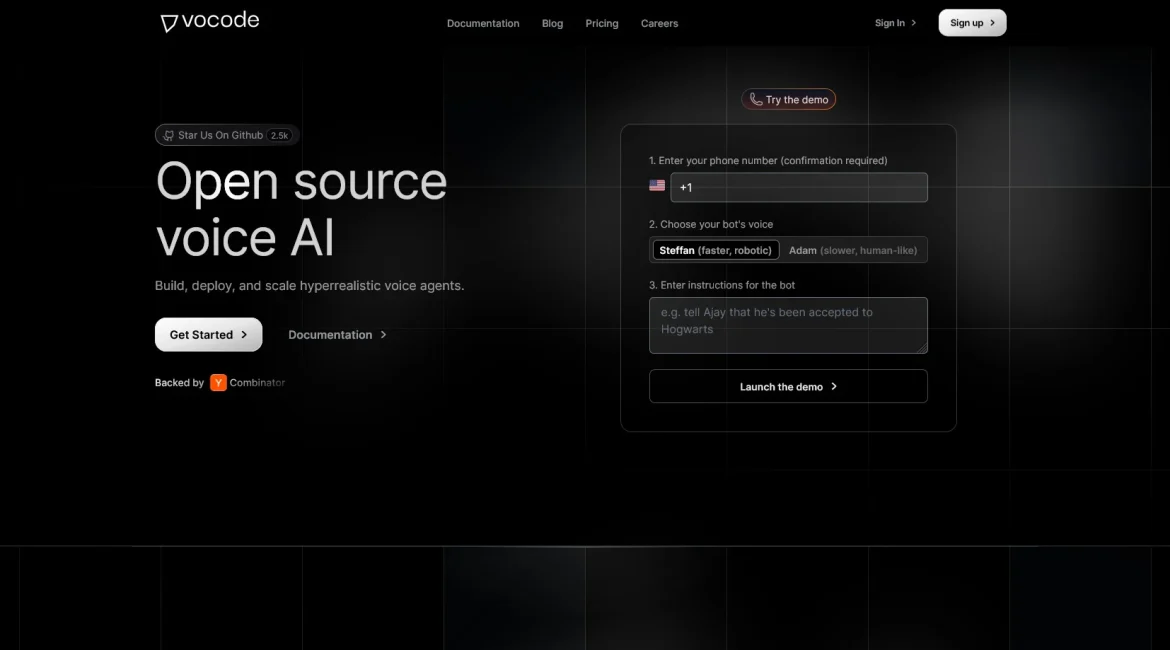Click the Star Us On Github badge
This screenshot has height=650, width=1170.
click(x=227, y=135)
